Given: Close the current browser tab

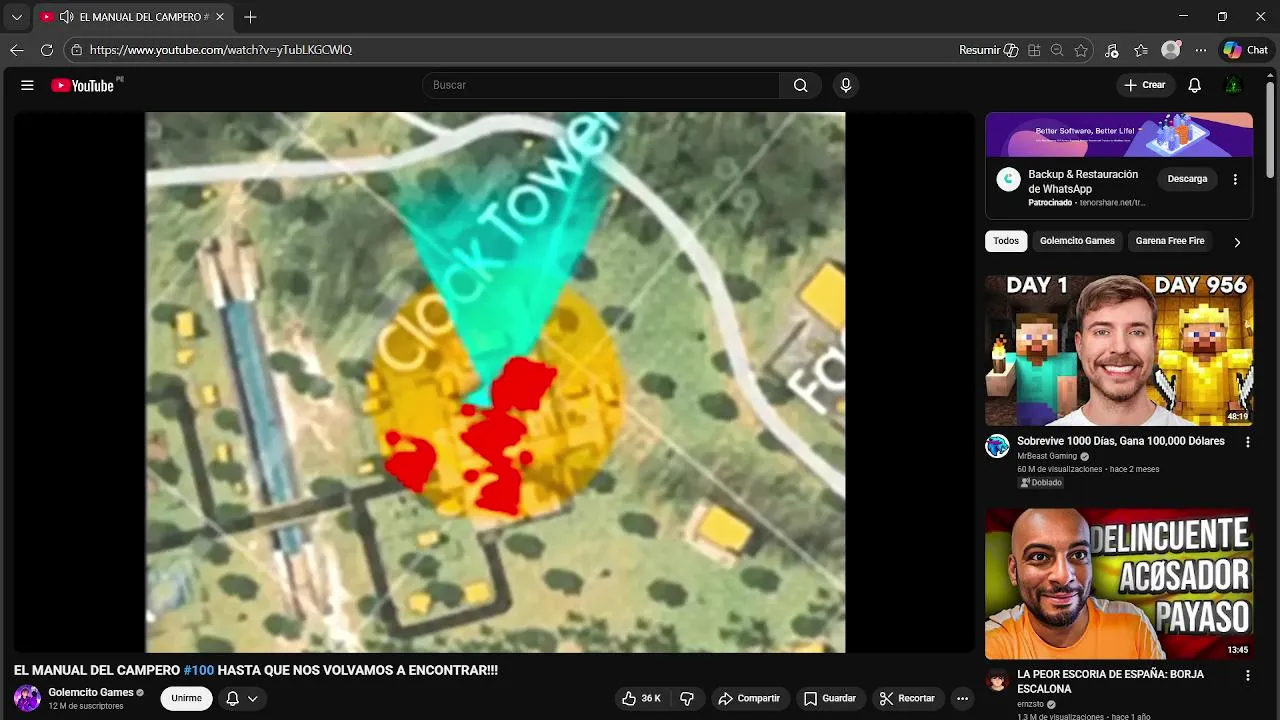Looking at the screenshot, I should point(219,17).
